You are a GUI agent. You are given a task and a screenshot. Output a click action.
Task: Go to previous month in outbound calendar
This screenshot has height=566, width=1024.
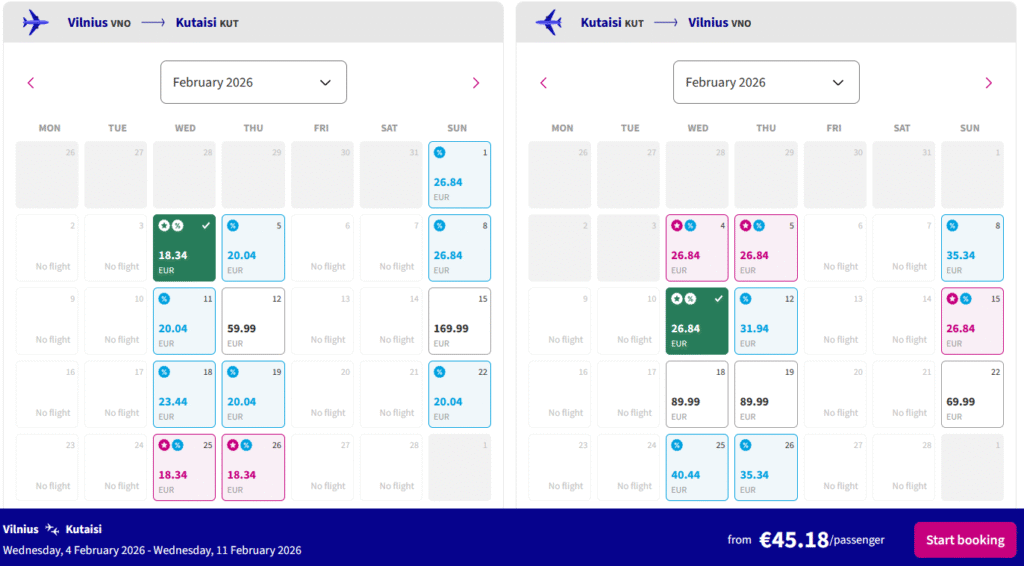tap(31, 83)
